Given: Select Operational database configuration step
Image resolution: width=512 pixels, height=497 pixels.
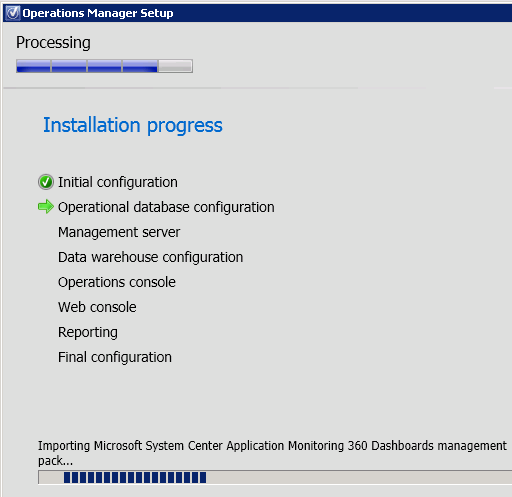Looking at the screenshot, I should click(166, 207).
